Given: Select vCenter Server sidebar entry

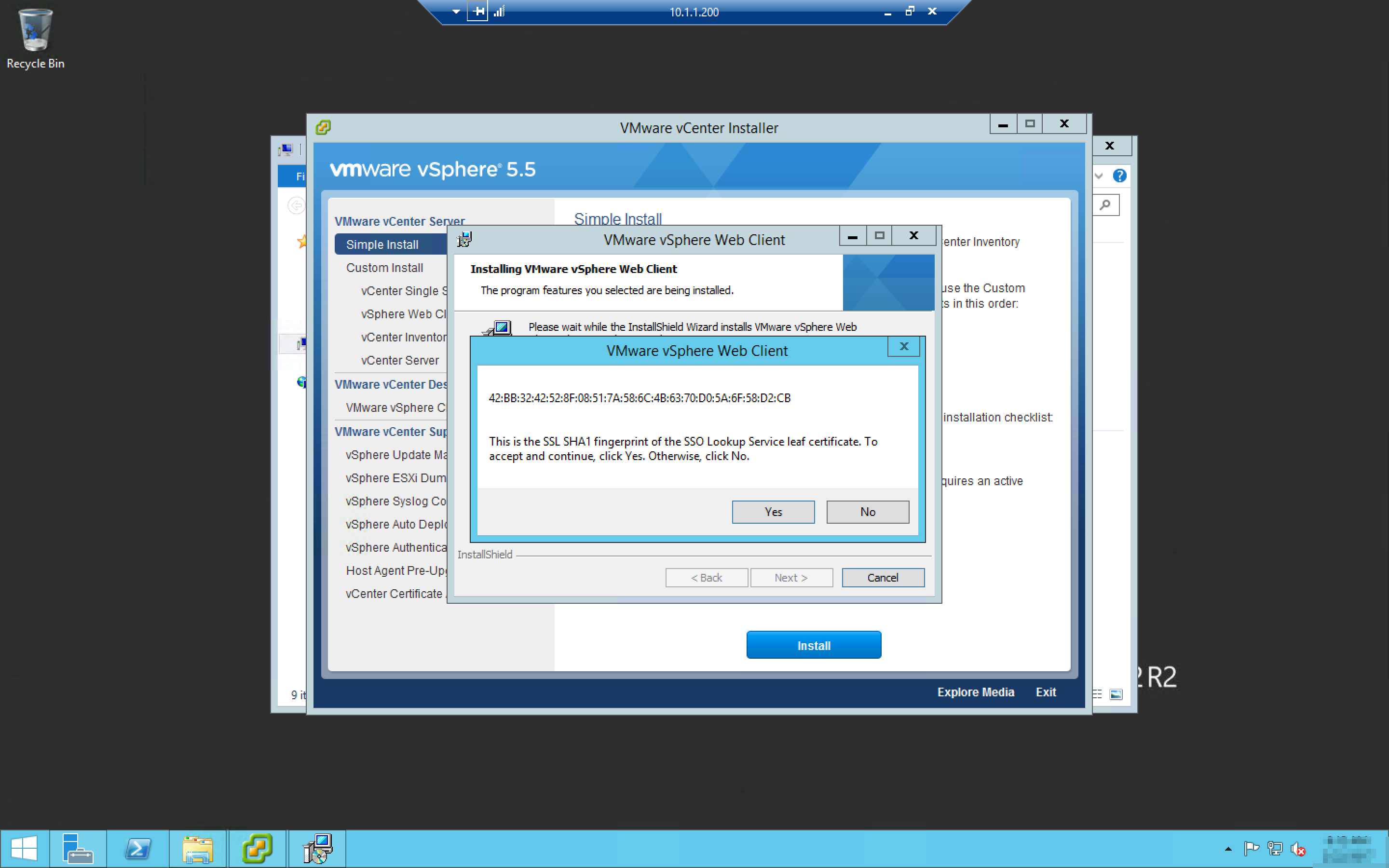Looking at the screenshot, I should click(400, 361).
